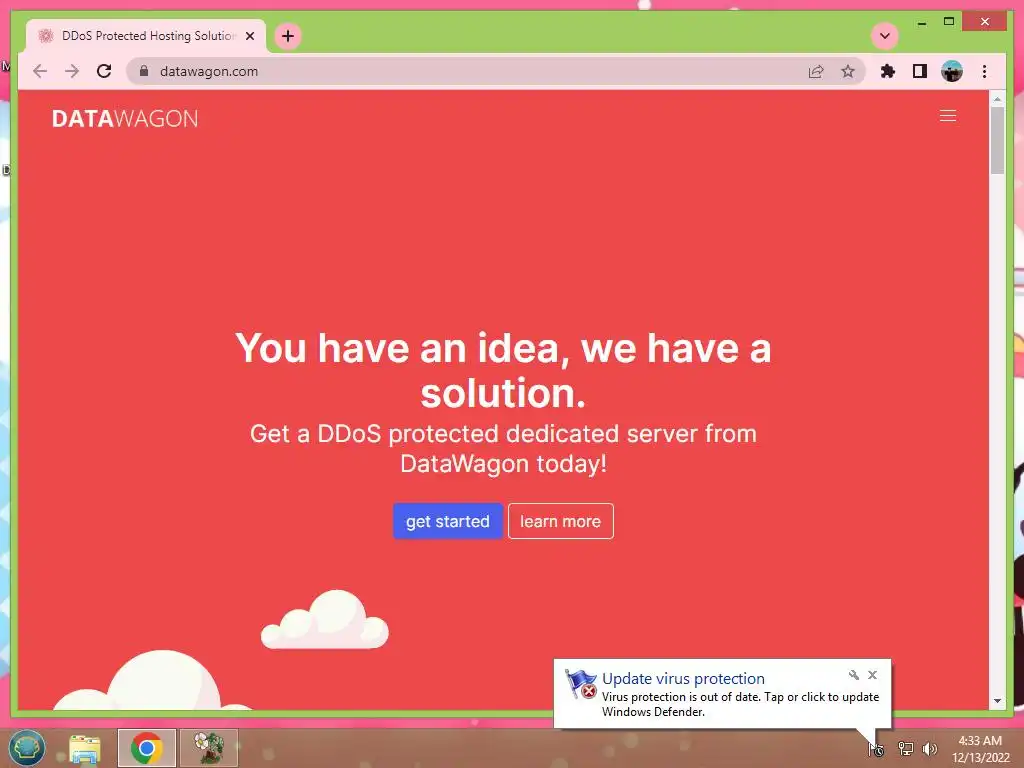Screen dimensions: 1024x768
Task: Expand the tab search dropdown arrow
Action: click(885, 36)
